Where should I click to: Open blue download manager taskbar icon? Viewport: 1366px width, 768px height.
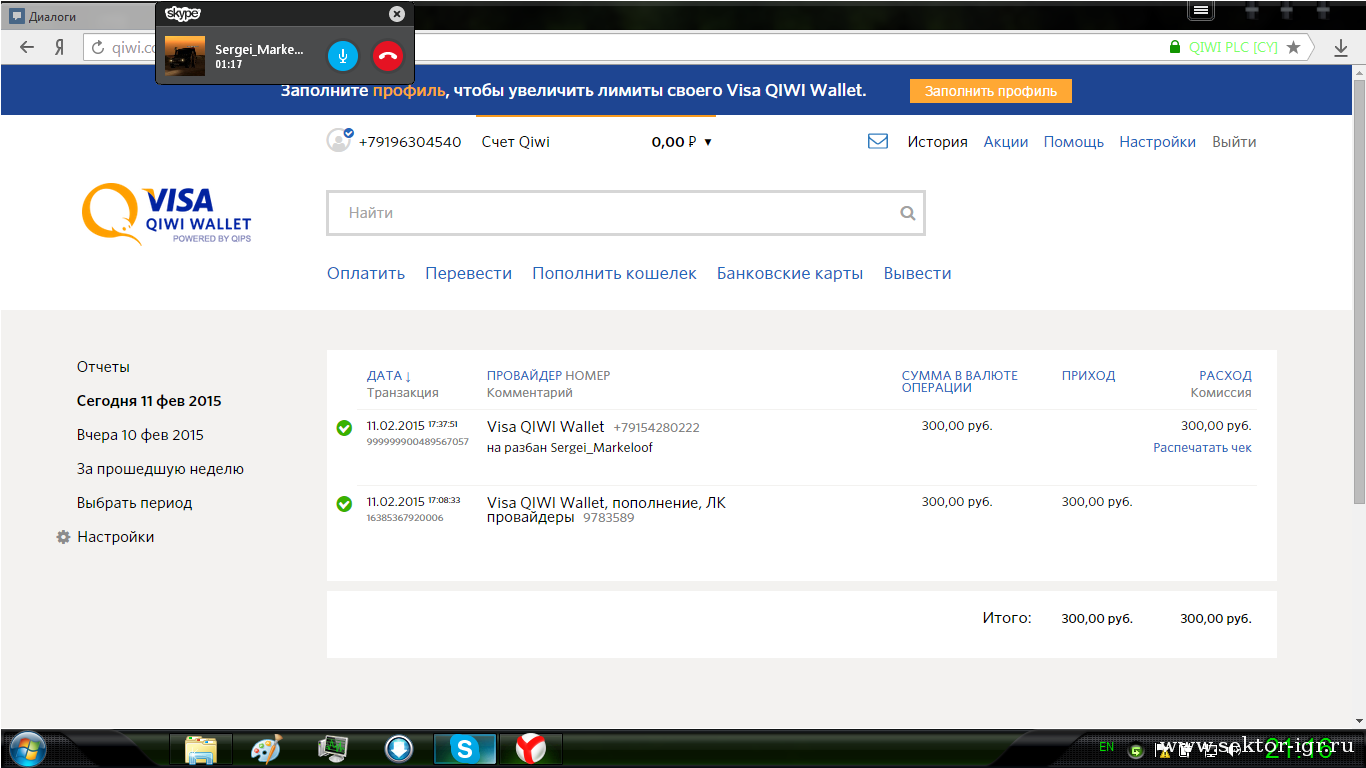point(398,749)
